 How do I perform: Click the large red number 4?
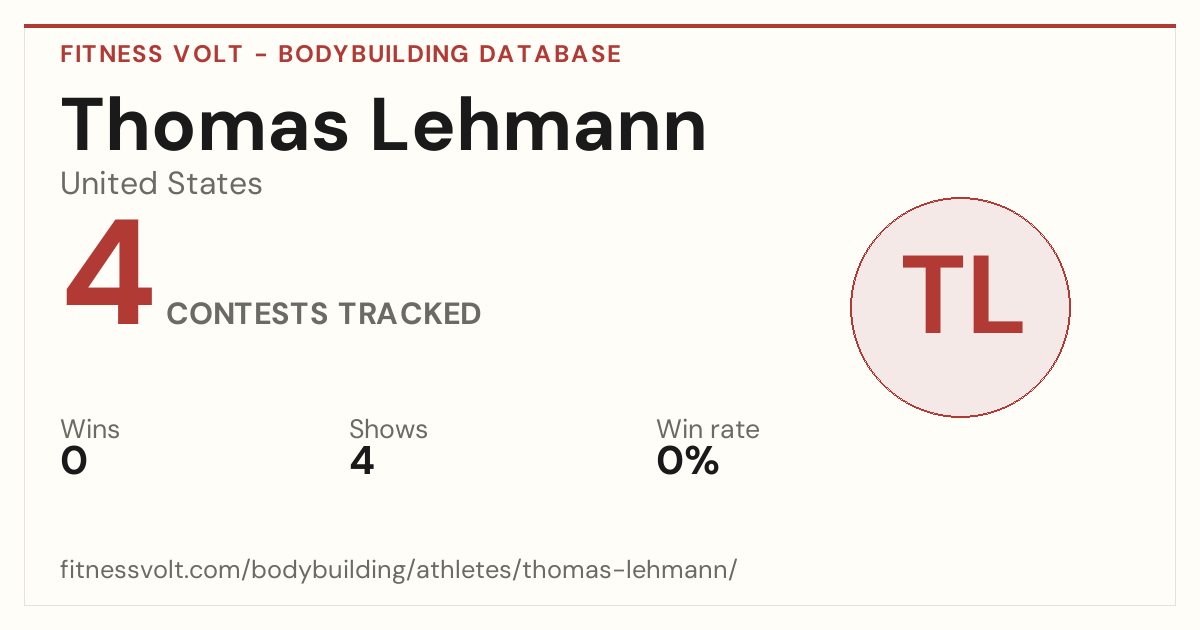click(109, 275)
